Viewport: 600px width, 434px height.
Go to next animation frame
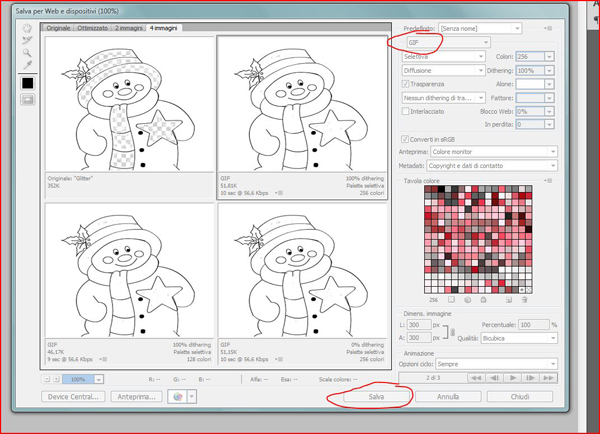530,378
